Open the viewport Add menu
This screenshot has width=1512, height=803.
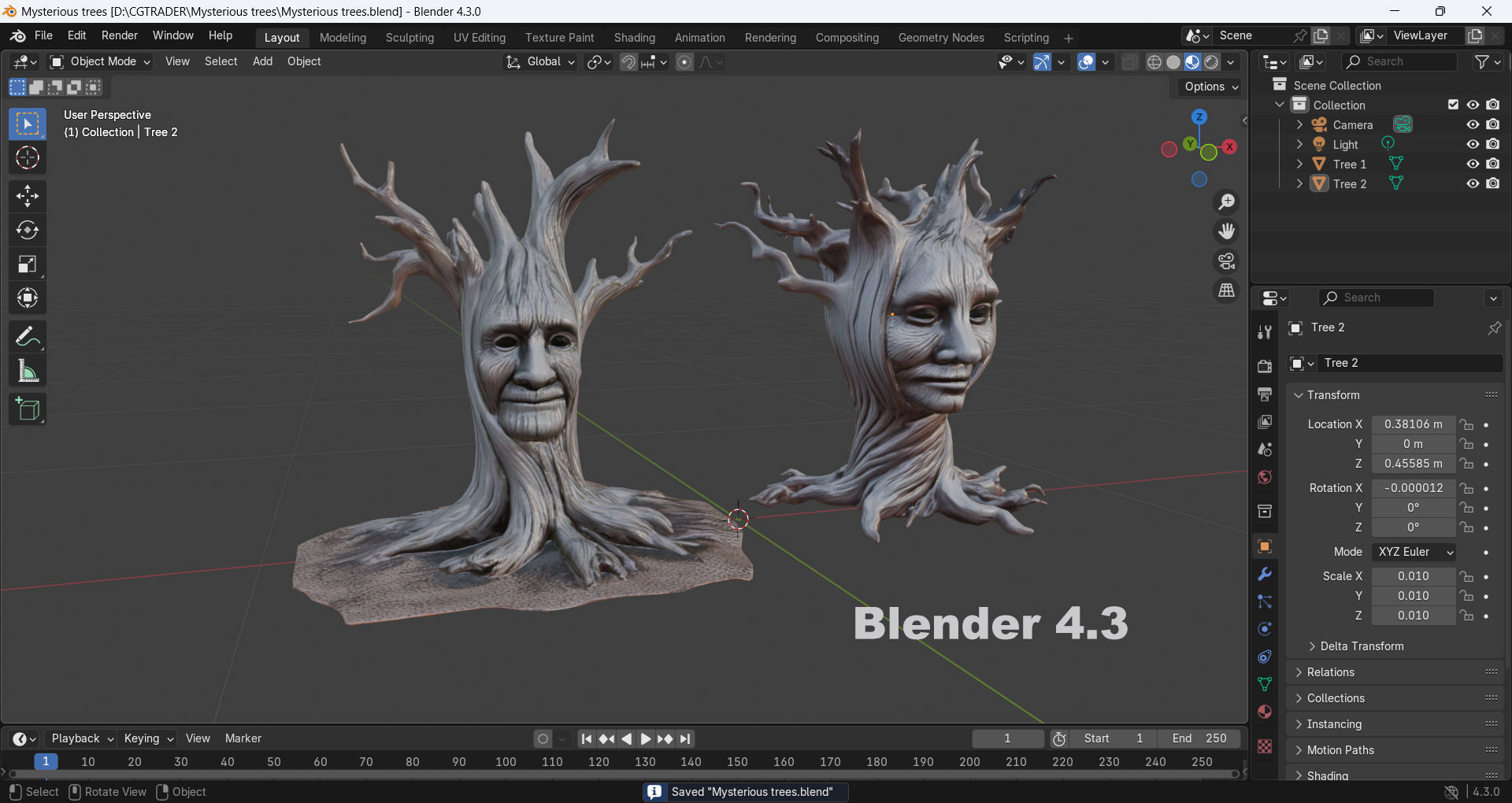[262, 61]
